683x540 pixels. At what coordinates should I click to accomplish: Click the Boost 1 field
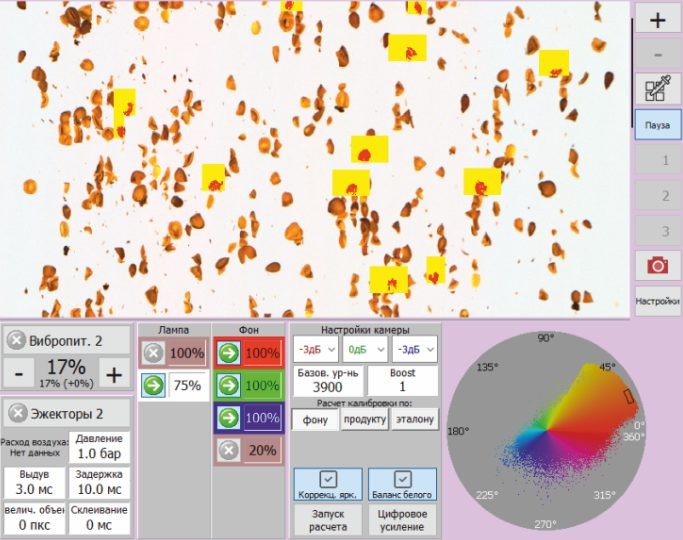tap(402, 380)
